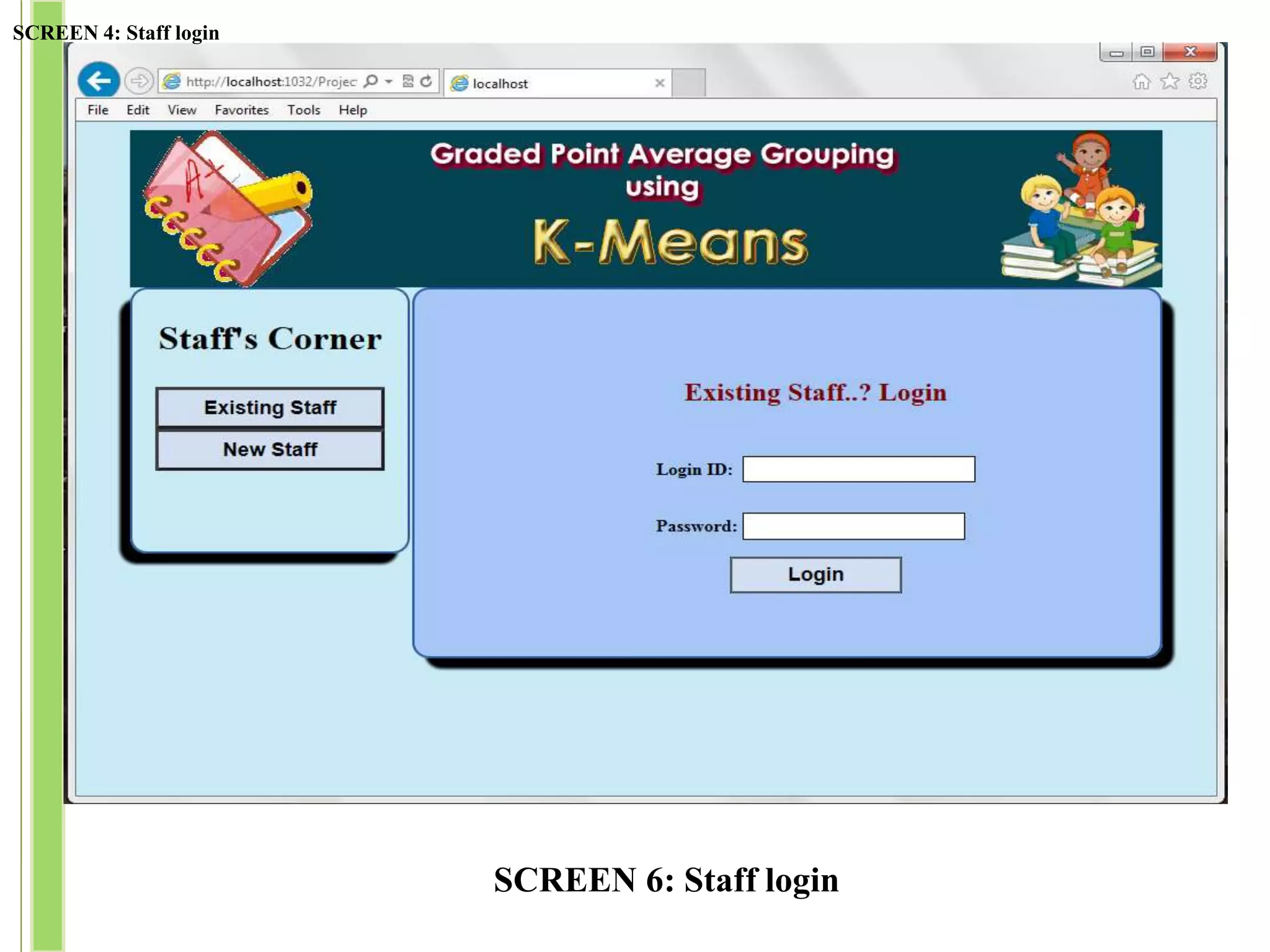Click the K-Means banner title
Viewport: 1270px width, 952px height.
[670, 242]
